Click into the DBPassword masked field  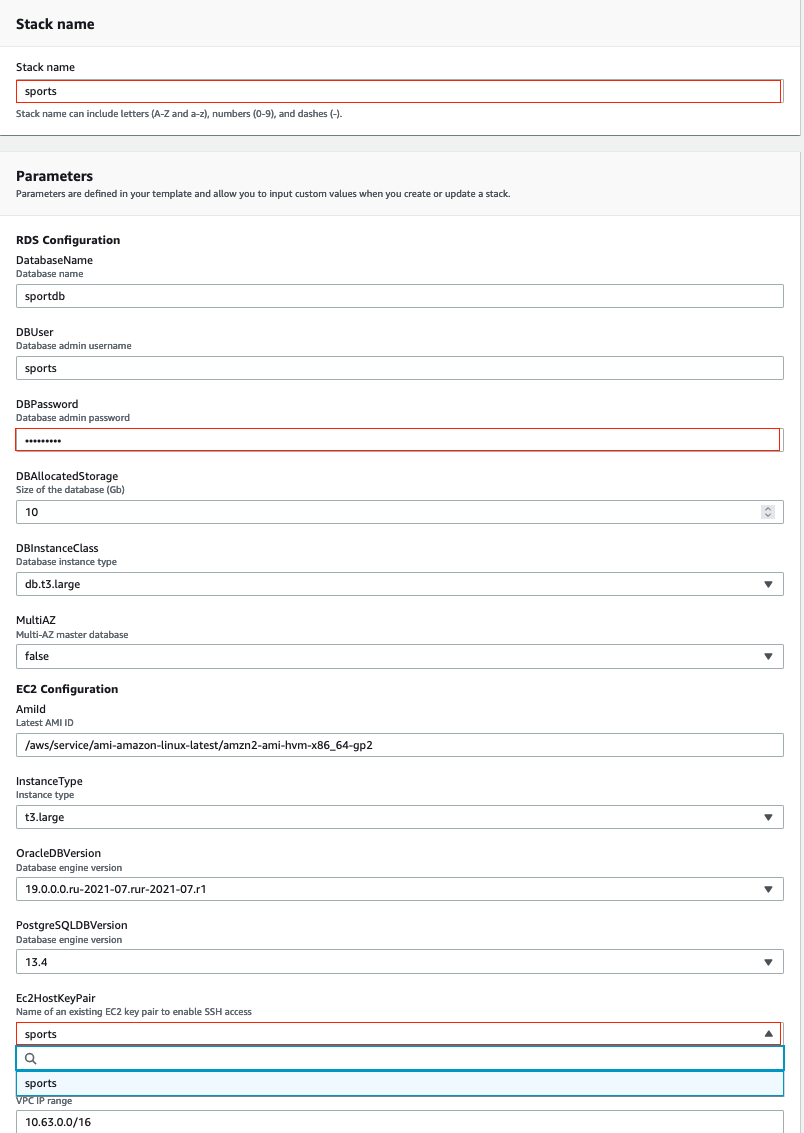coord(398,440)
